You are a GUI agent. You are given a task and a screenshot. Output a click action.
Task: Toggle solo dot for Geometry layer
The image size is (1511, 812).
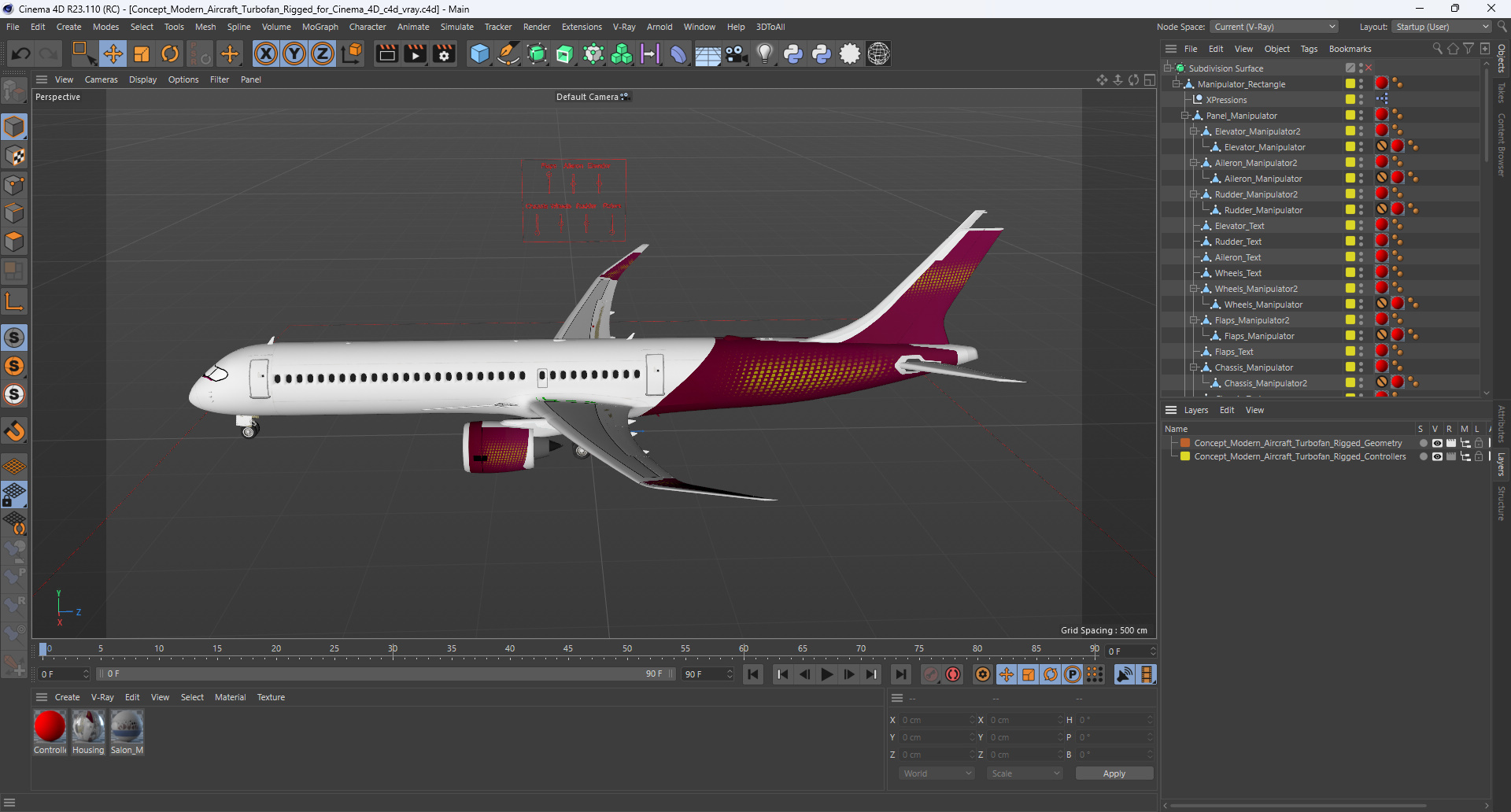click(1423, 443)
